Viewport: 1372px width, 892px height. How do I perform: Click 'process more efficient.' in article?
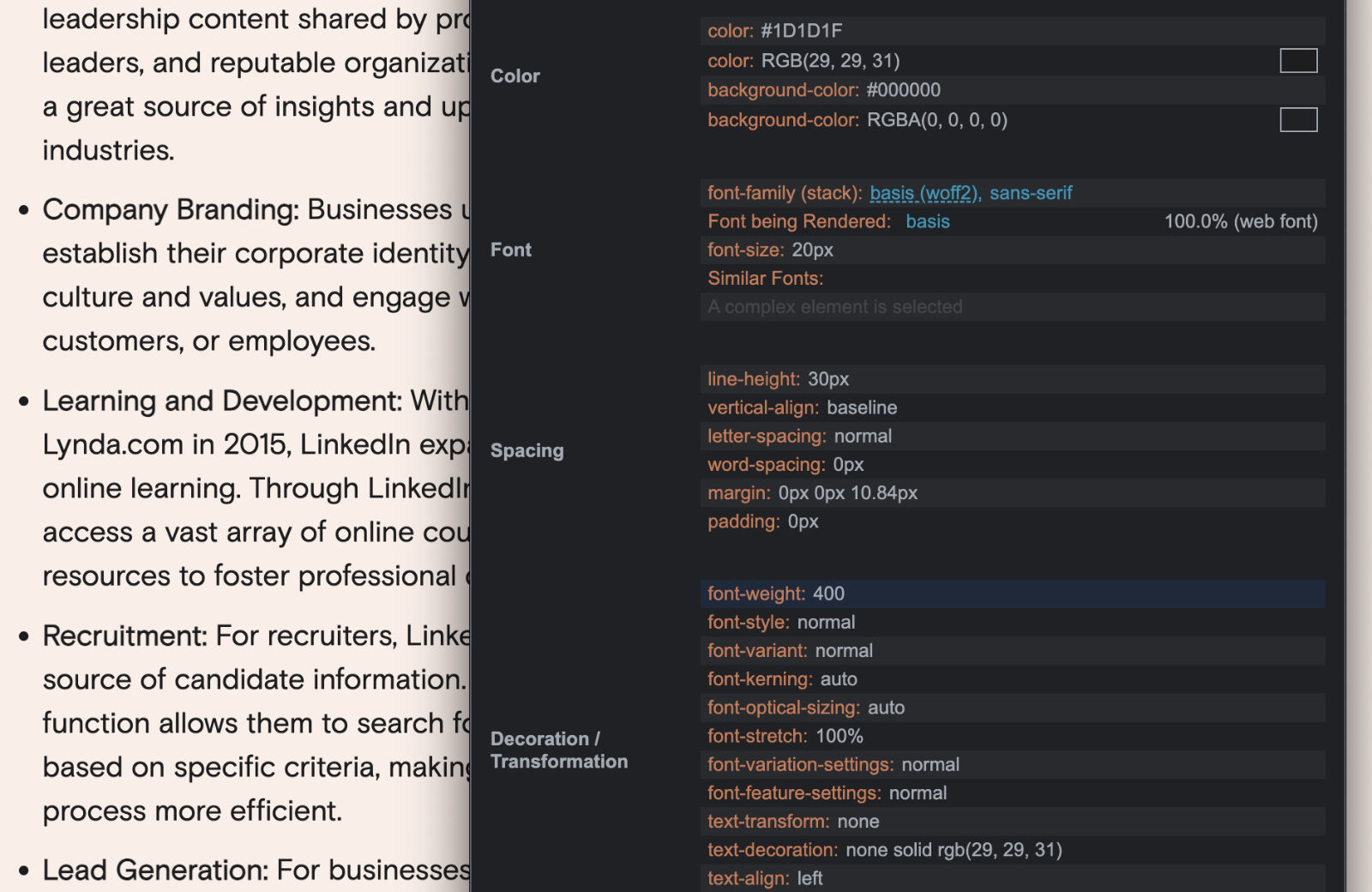[x=192, y=811]
